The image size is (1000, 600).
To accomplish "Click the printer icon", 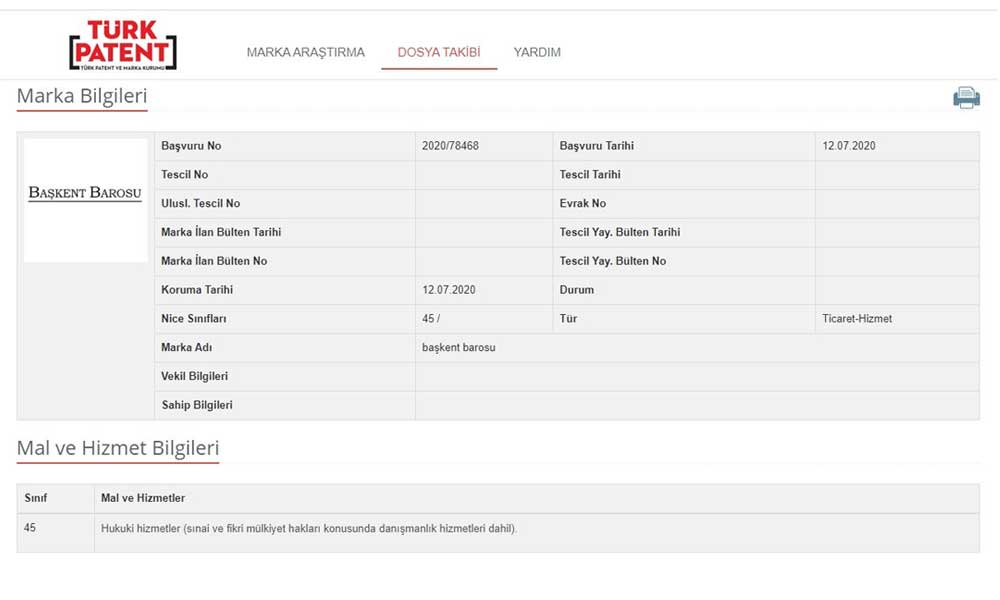I will point(966,97).
